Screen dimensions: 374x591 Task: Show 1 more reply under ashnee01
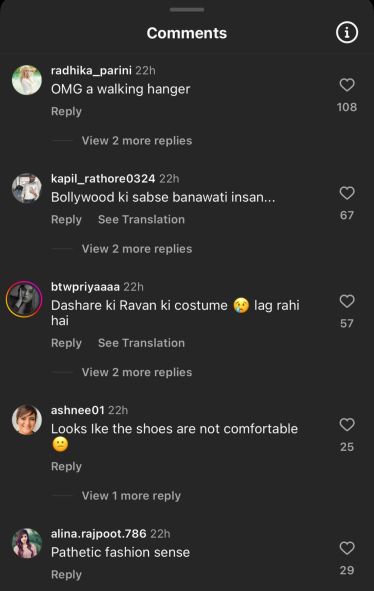point(131,496)
